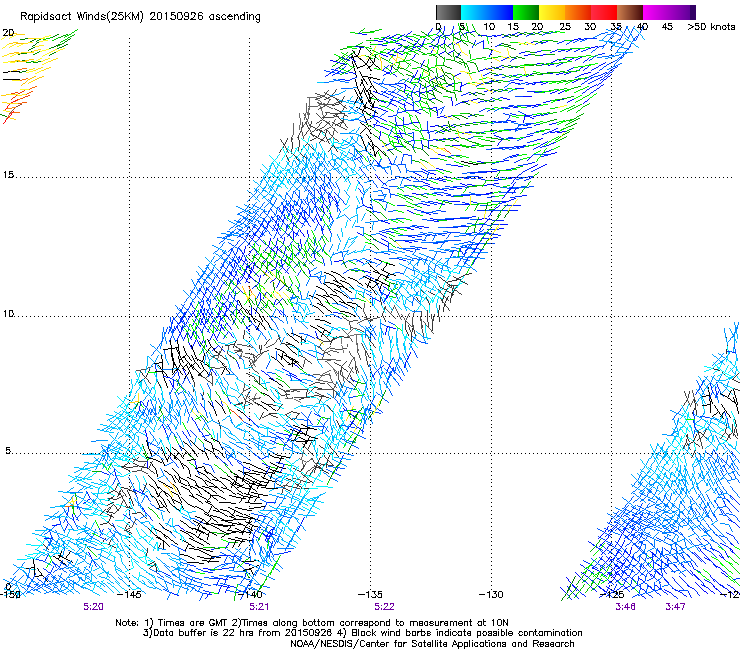Click the 25 label under the color scale
This screenshot has height=650, width=740.
(565, 27)
